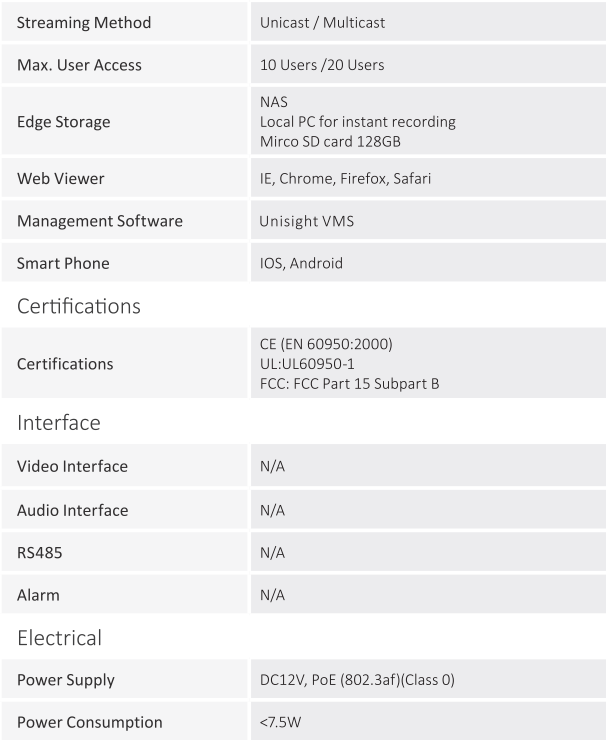Viewport: 606px width, 740px height.
Task: Select the Alarm row label
Action: tap(38, 595)
